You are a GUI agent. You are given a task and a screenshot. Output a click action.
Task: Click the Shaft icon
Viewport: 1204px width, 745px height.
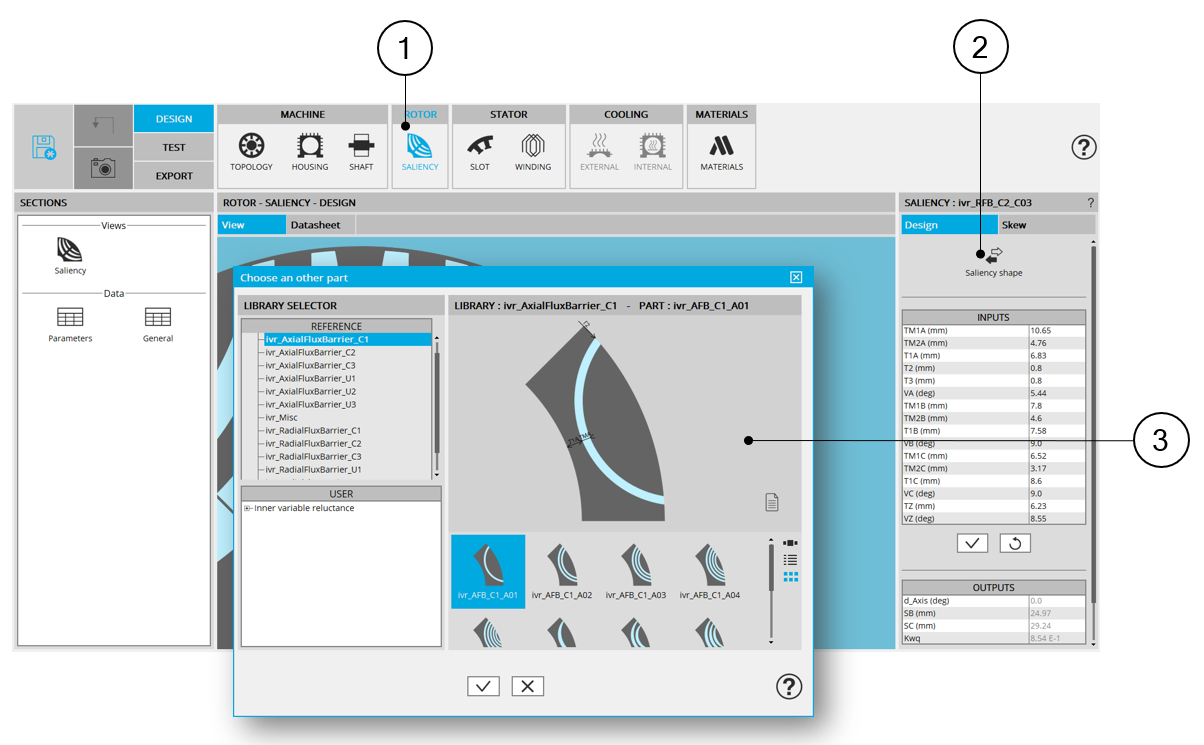point(361,150)
